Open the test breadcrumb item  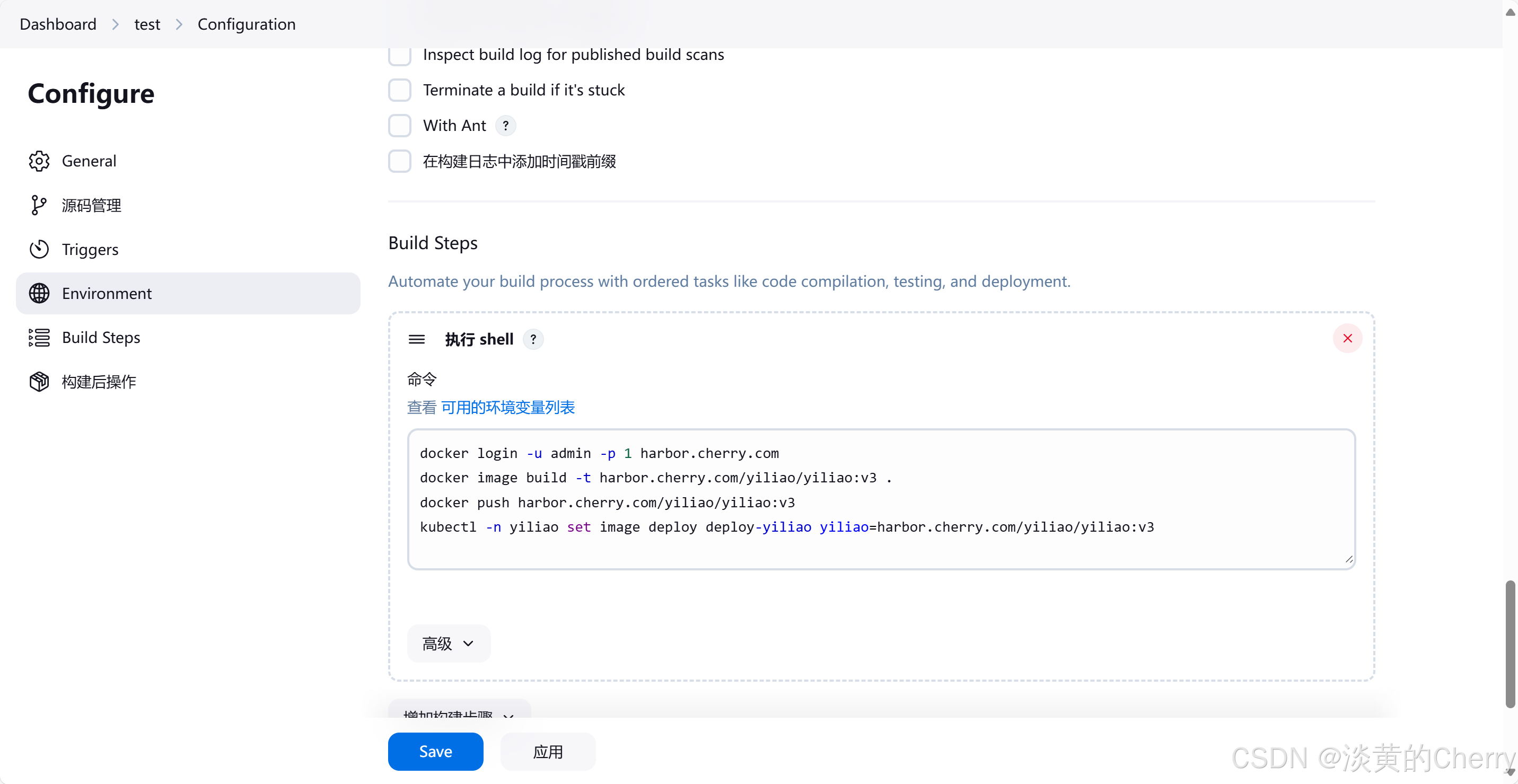click(147, 24)
